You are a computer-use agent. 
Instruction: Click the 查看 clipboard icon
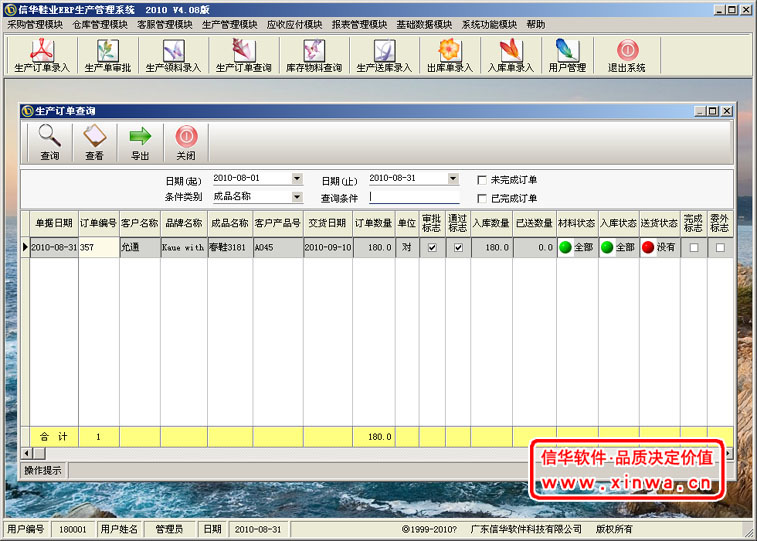tap(94, 142)
